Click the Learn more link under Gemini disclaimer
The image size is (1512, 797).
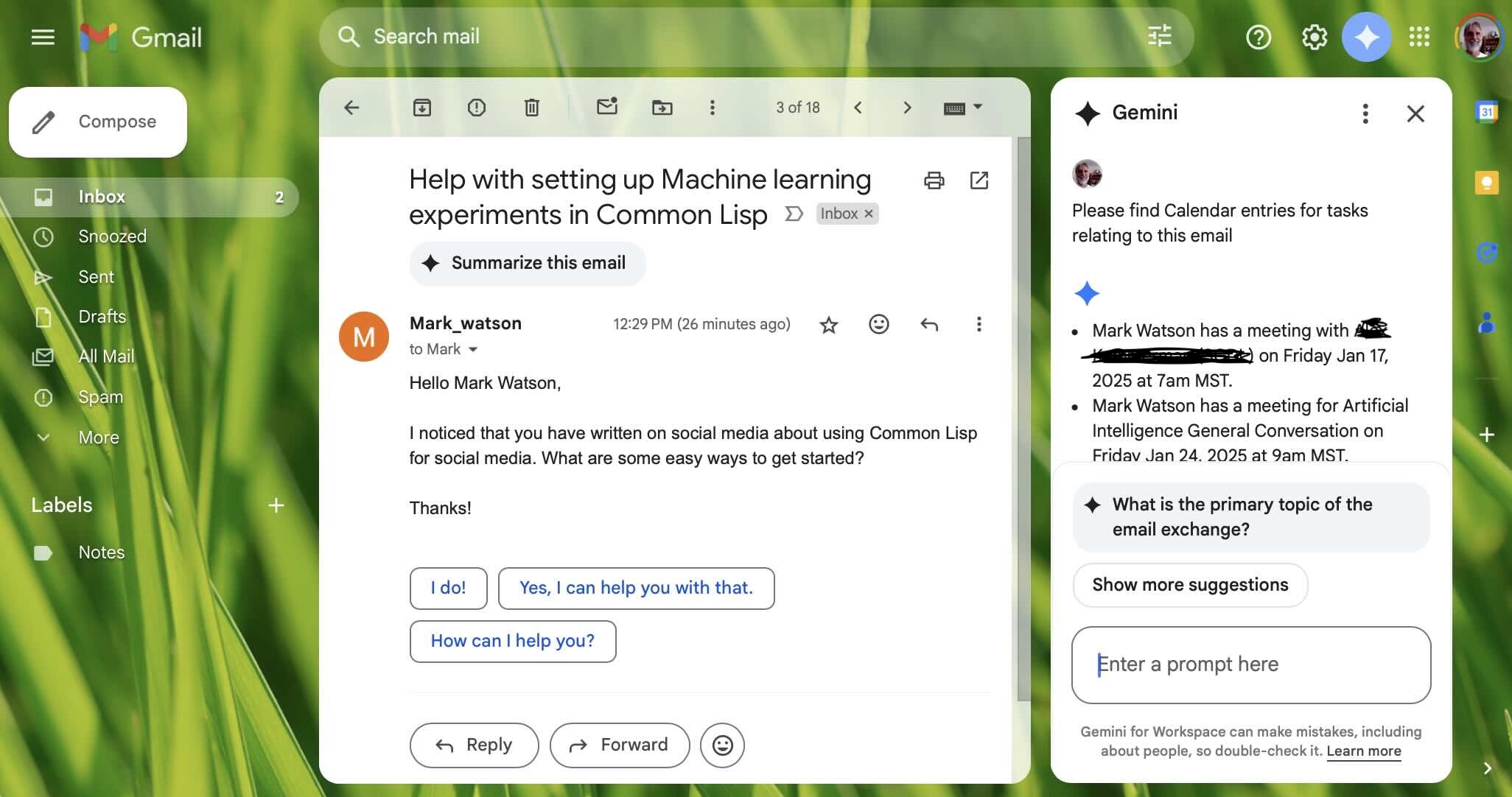[x=1362, y=751]
